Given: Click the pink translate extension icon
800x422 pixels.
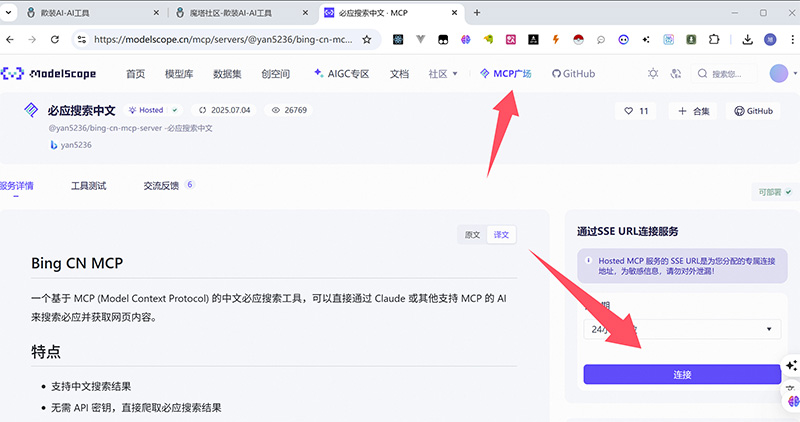Looking at the screenshot, I should point(511,39).
